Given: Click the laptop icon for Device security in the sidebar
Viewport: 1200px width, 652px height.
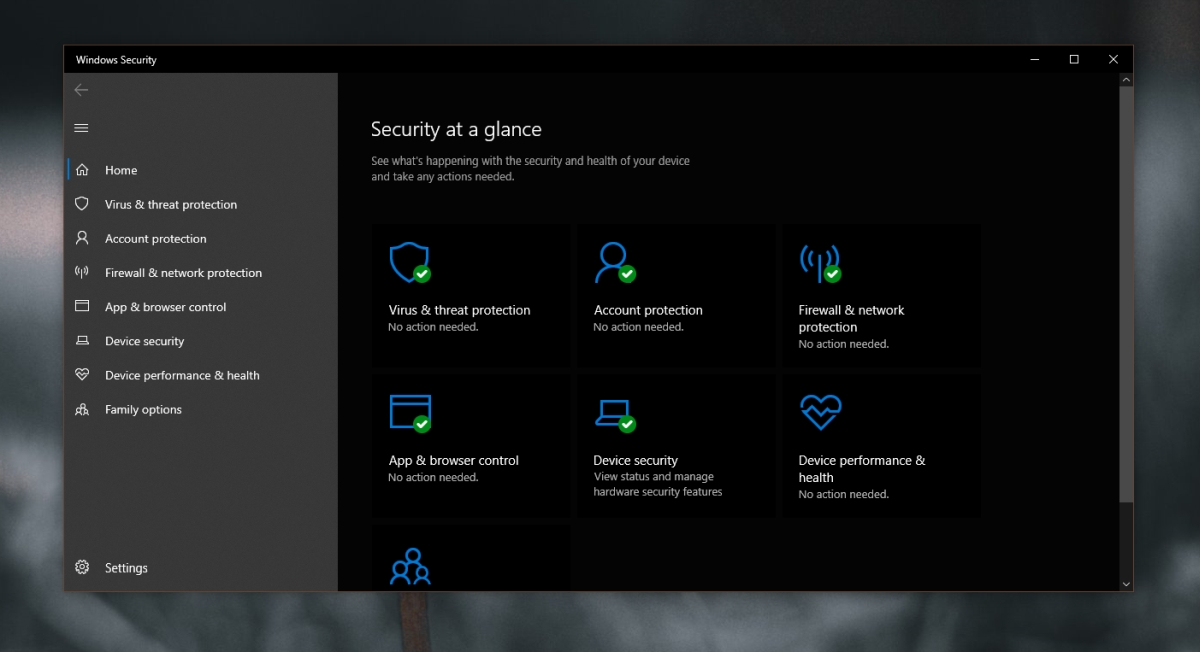Looking at the screenshot, I should (x=82, y=341).
